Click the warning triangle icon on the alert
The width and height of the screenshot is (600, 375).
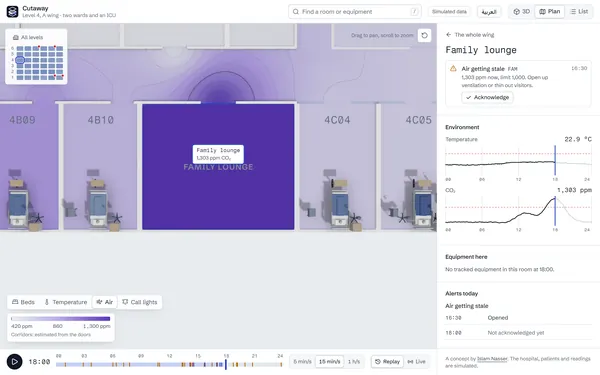click(x=453, y=68)
